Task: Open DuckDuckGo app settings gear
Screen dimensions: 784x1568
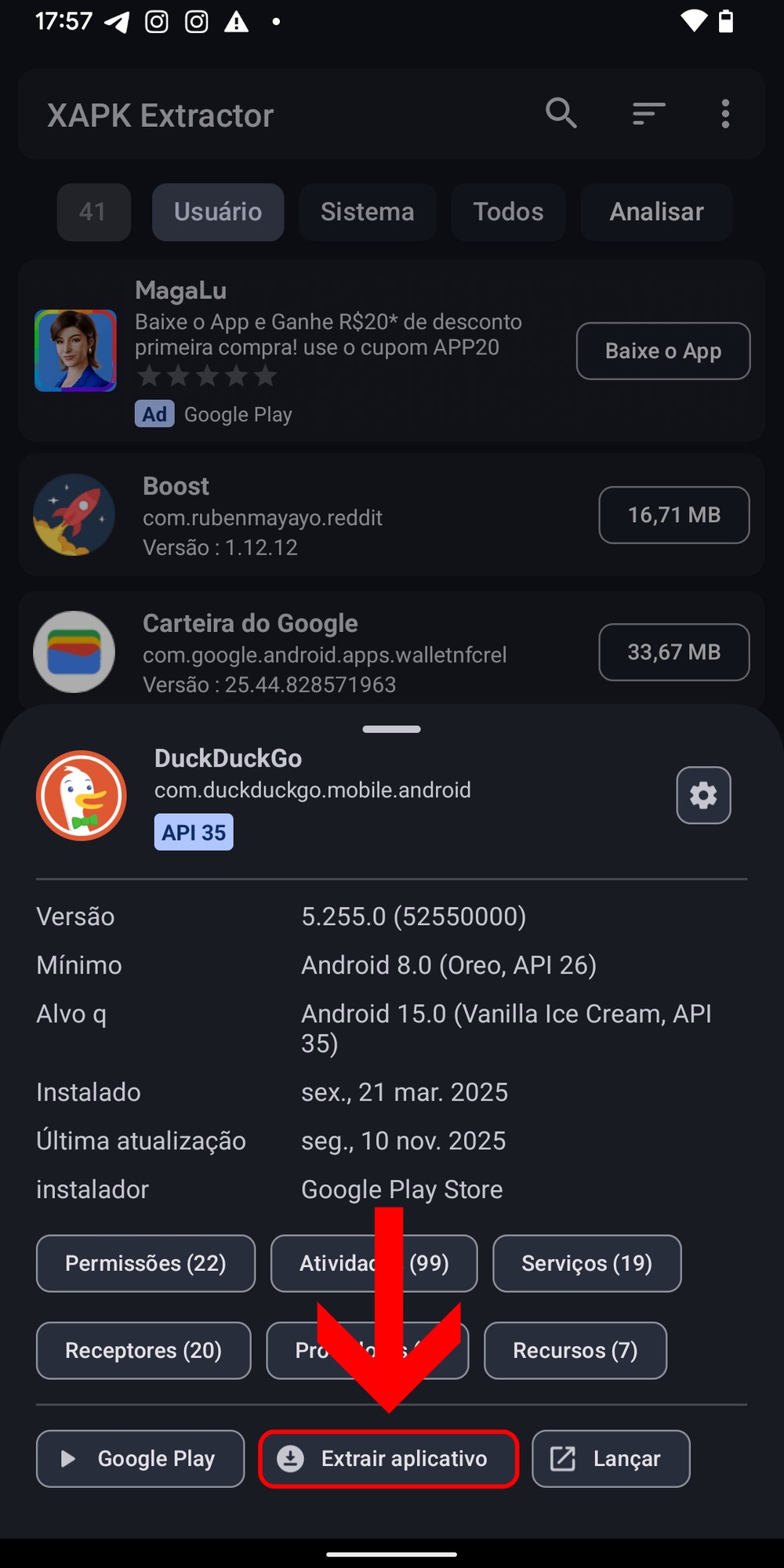Action: tap(703, 795)
